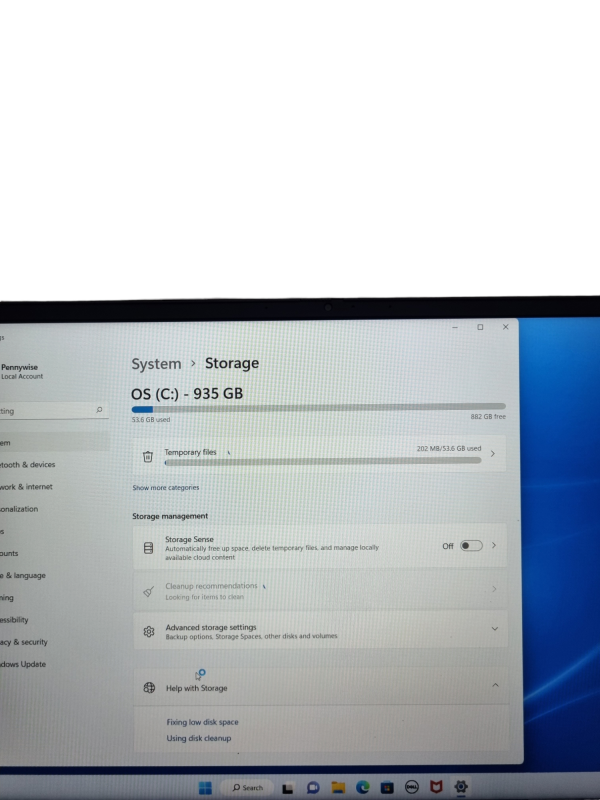
Task: Open Task View from taskbar
Action: [288, 788]
